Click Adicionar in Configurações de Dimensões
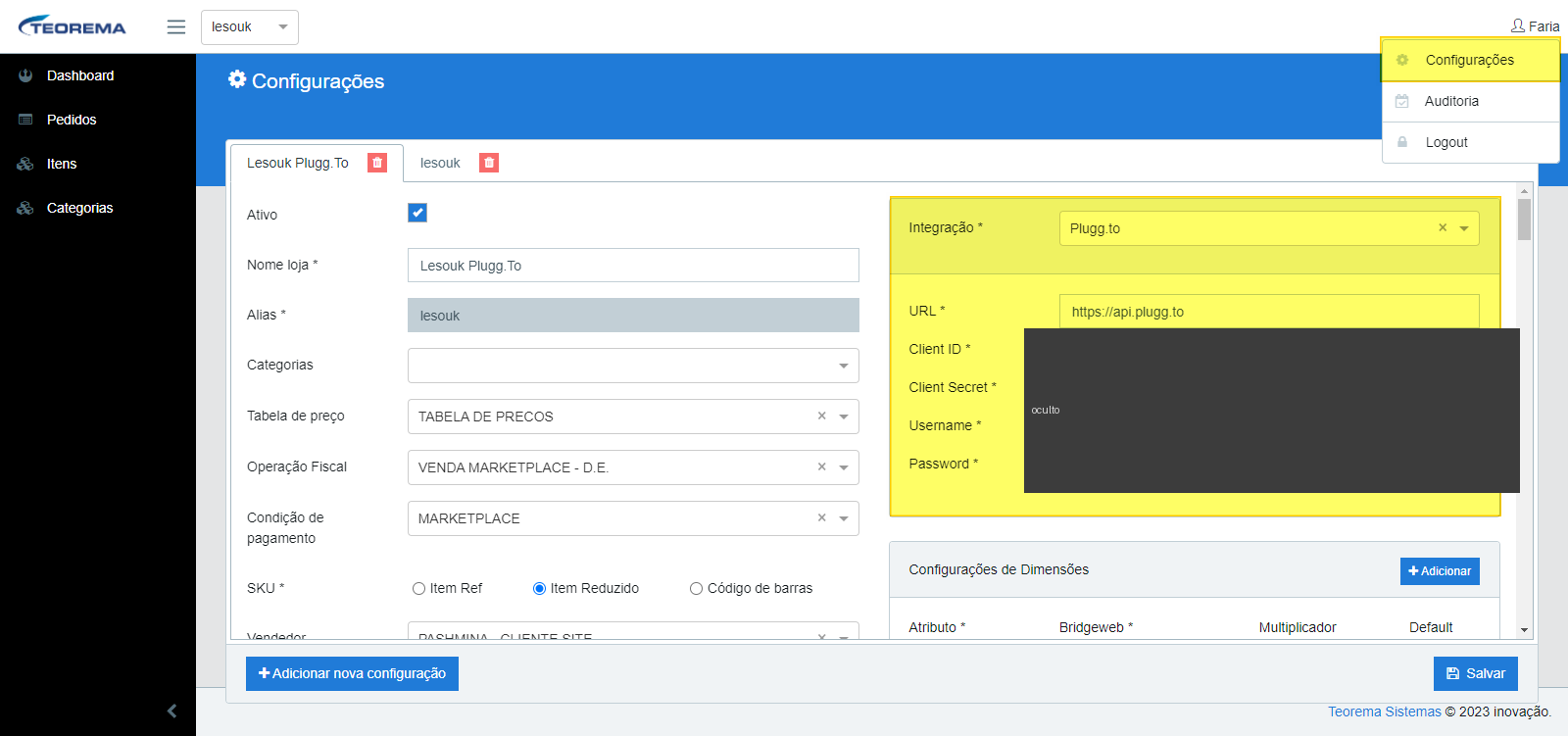The image size is (1568, 736). (x=1440, y=571)
